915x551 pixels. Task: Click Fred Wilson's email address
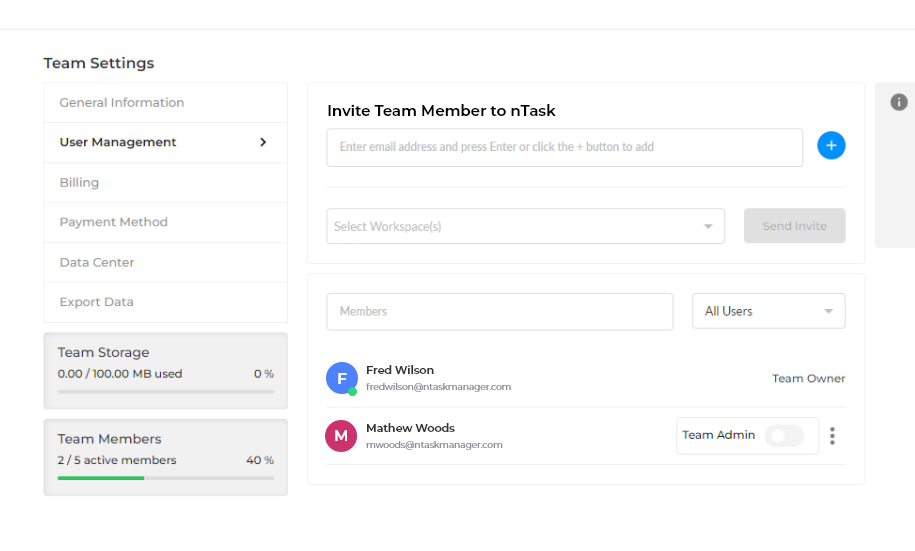(x=438, y=387)
